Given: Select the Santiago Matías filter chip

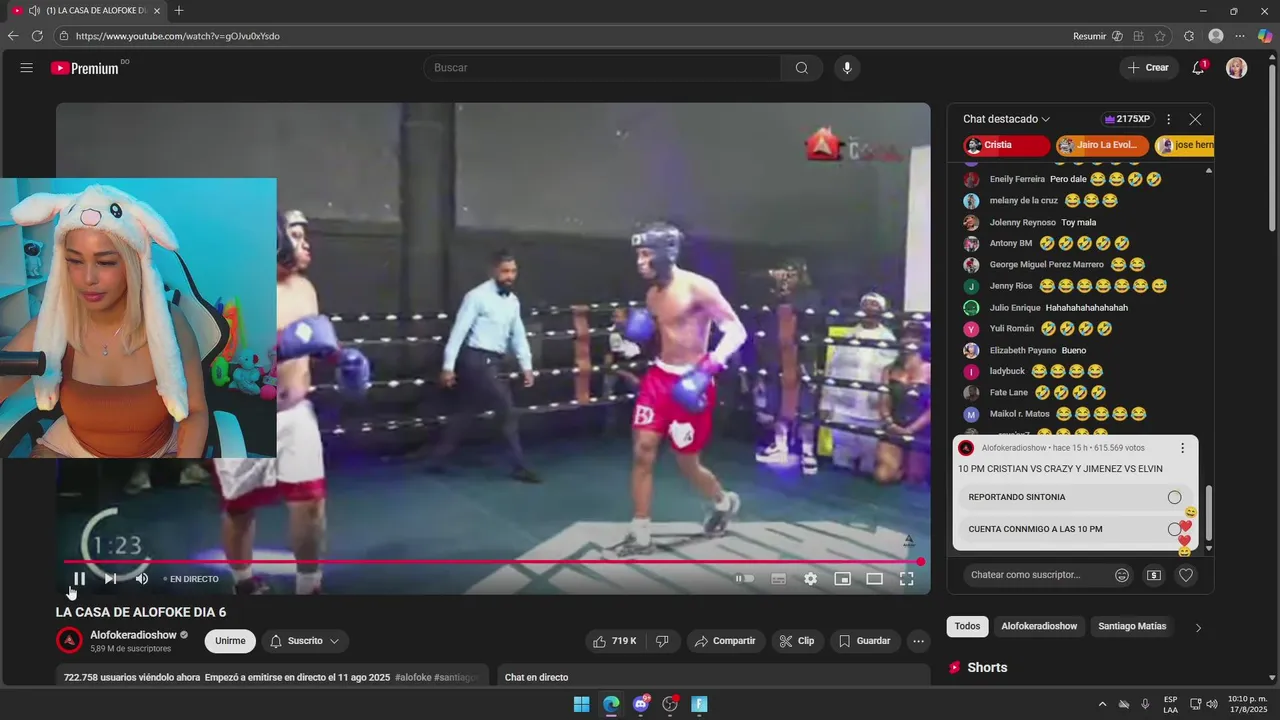Looking at the screenshot, I should [x=1132, y=626].
